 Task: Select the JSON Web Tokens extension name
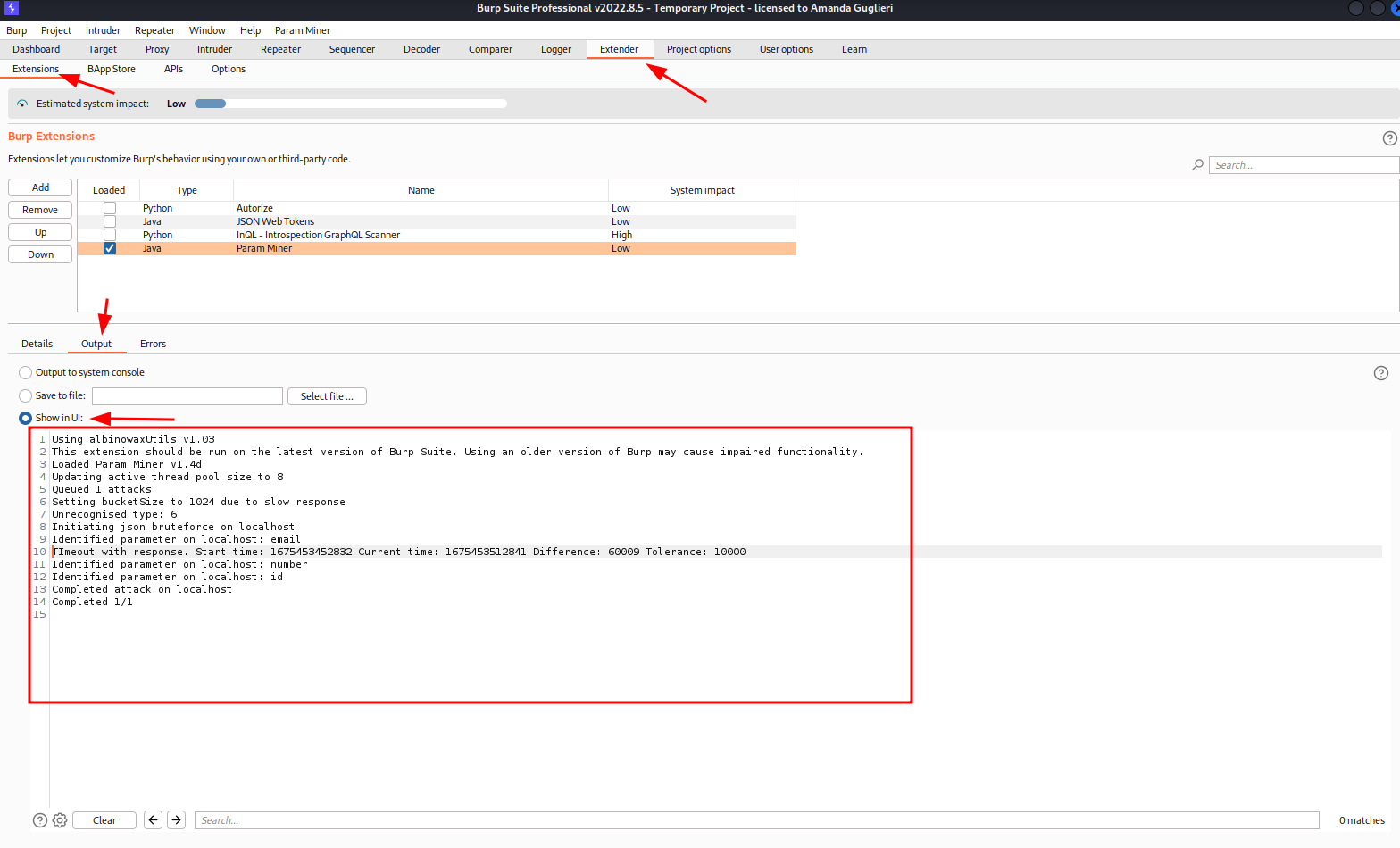[275, 221]
